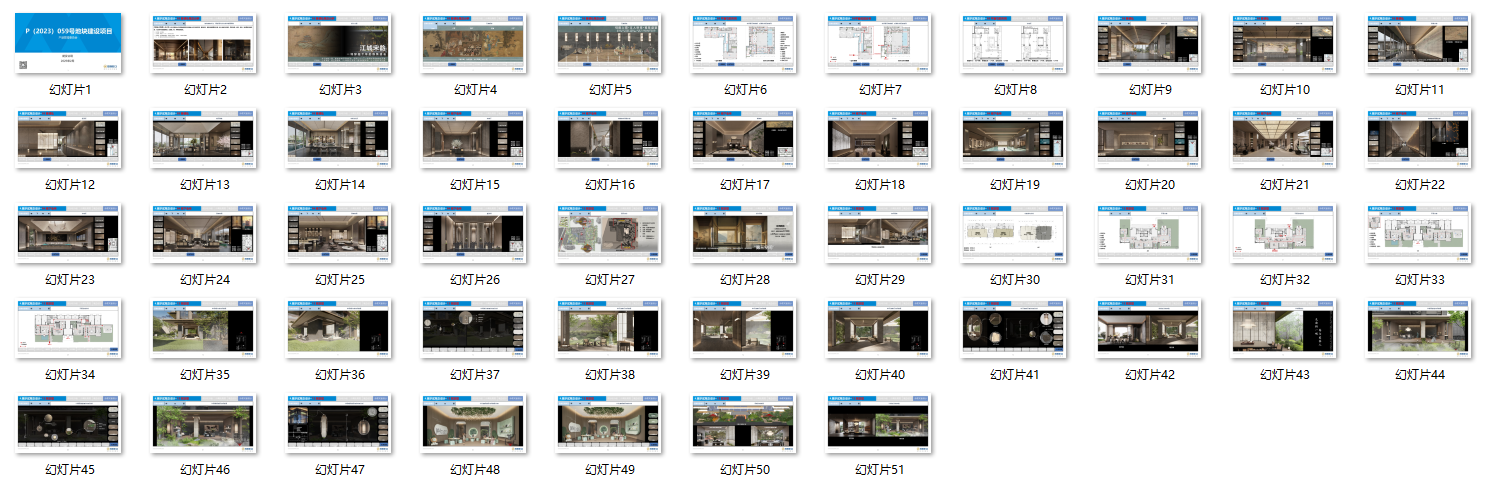Click the text label 幻灯片46
1486x489 pixels.
[x=206, y=470]
